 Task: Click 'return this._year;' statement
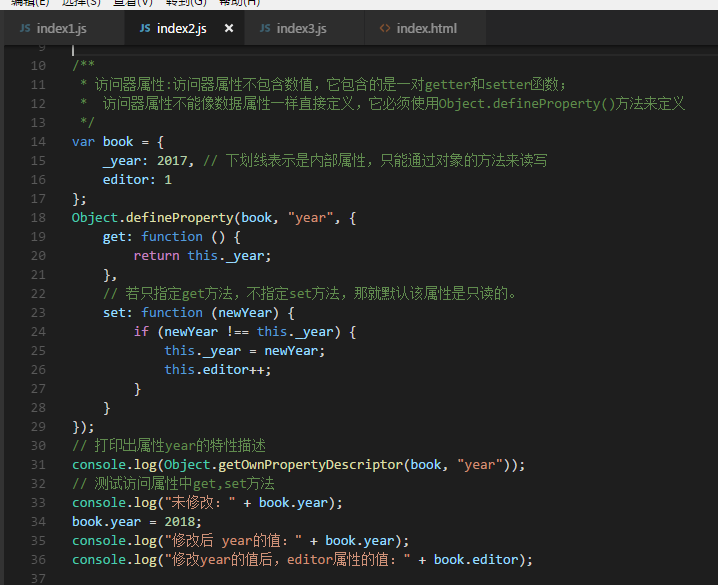[202, 256]
